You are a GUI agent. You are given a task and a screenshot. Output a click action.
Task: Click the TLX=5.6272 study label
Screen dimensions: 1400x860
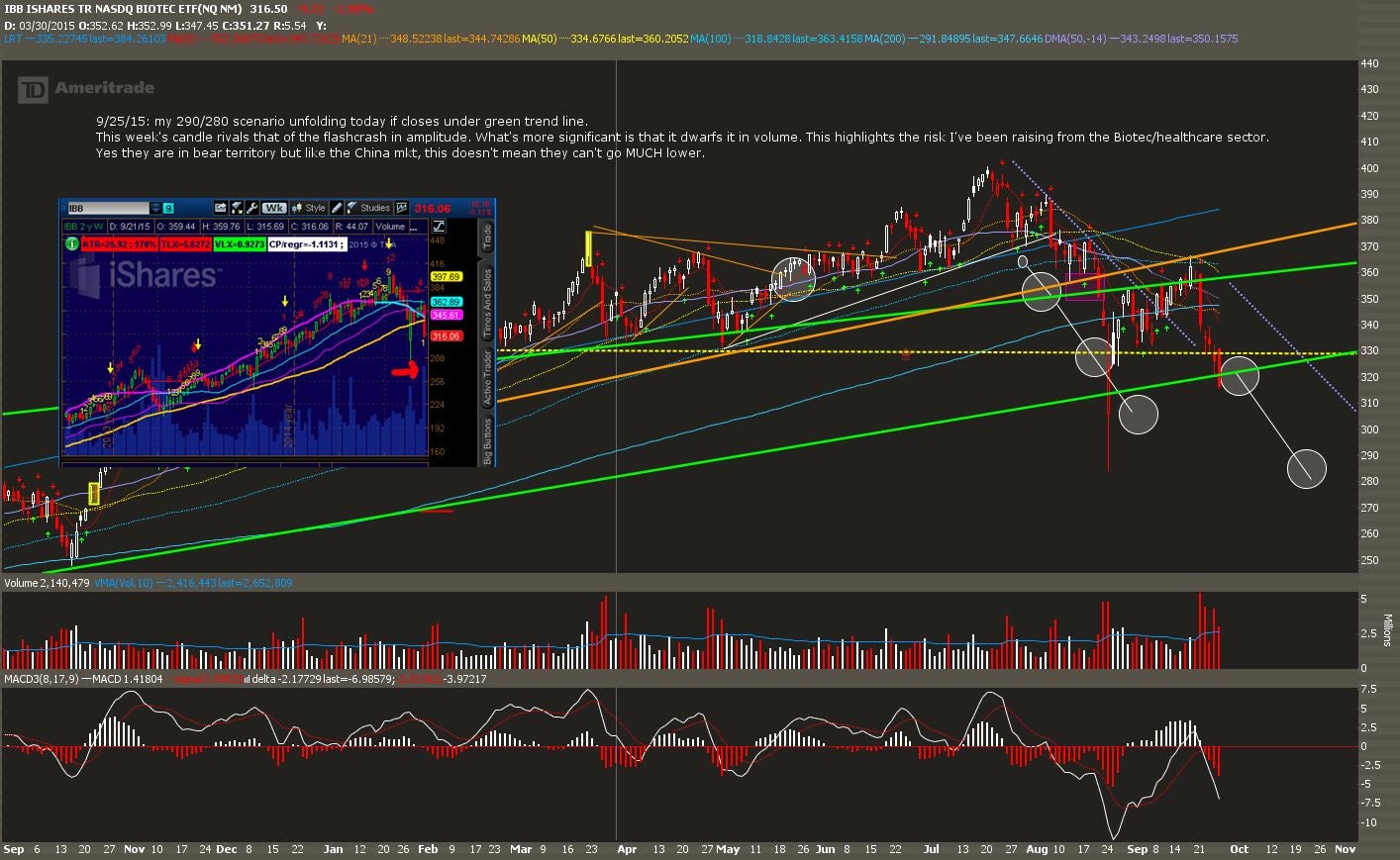(186, 244)
